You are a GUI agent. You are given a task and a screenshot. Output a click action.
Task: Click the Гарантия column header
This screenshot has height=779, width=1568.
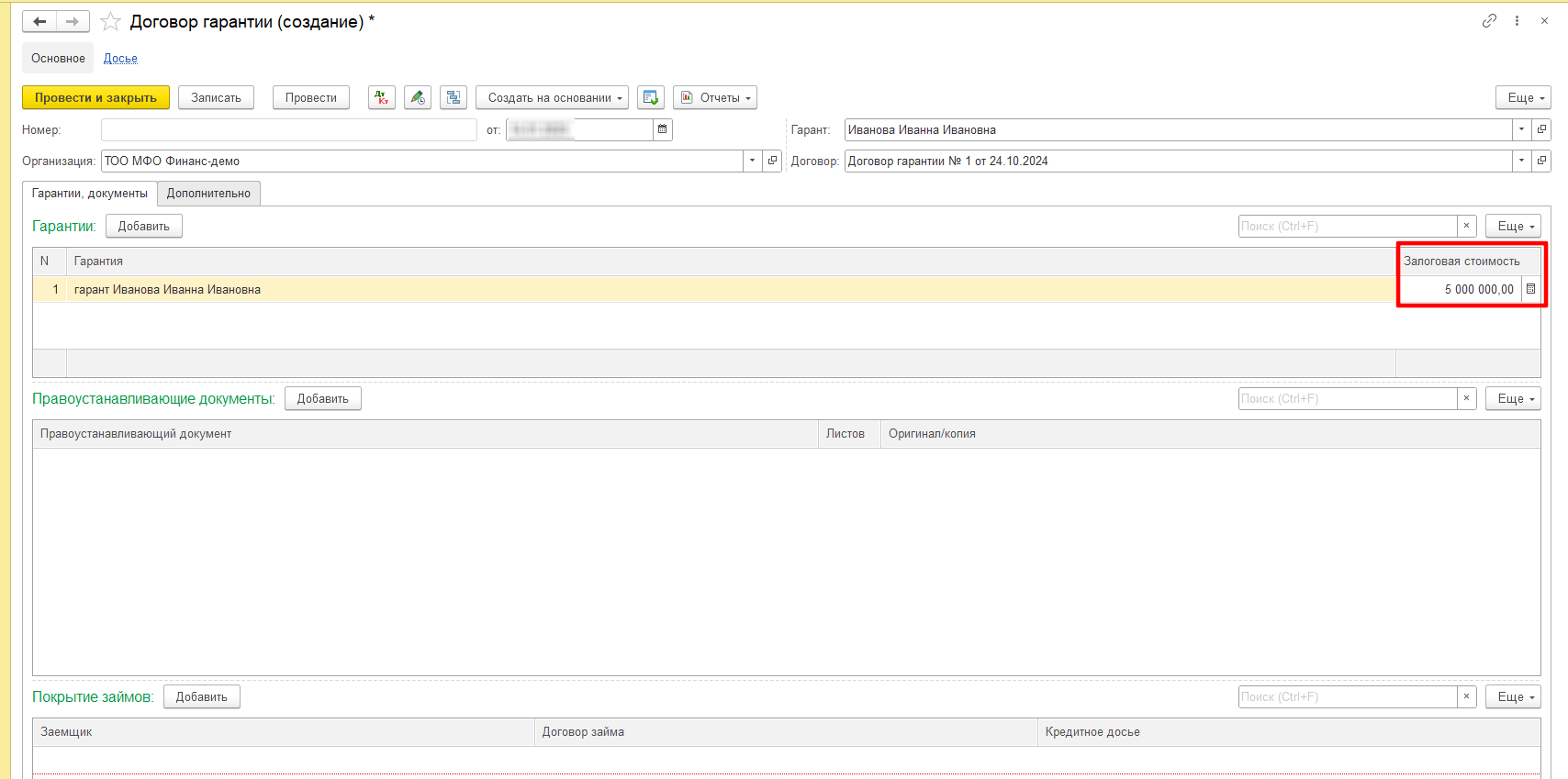(x=732, y=262)
